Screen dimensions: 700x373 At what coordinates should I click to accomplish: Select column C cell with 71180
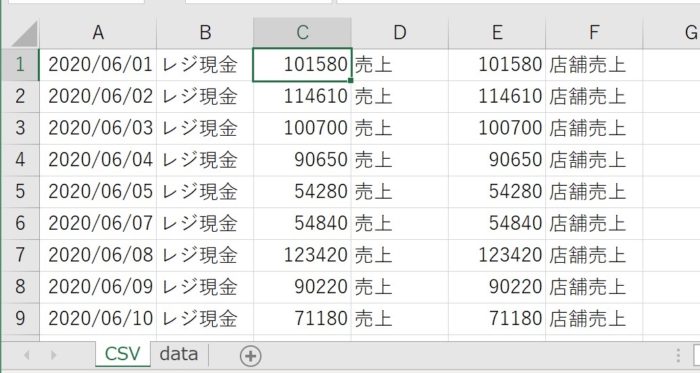coord(302,318)
